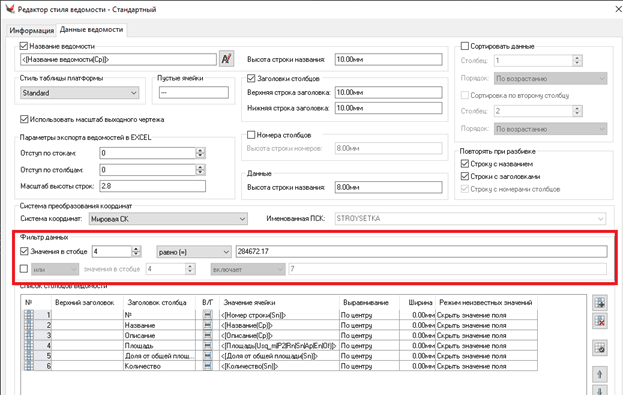Click stepper of filter column value 4

[x=136, y=252]
